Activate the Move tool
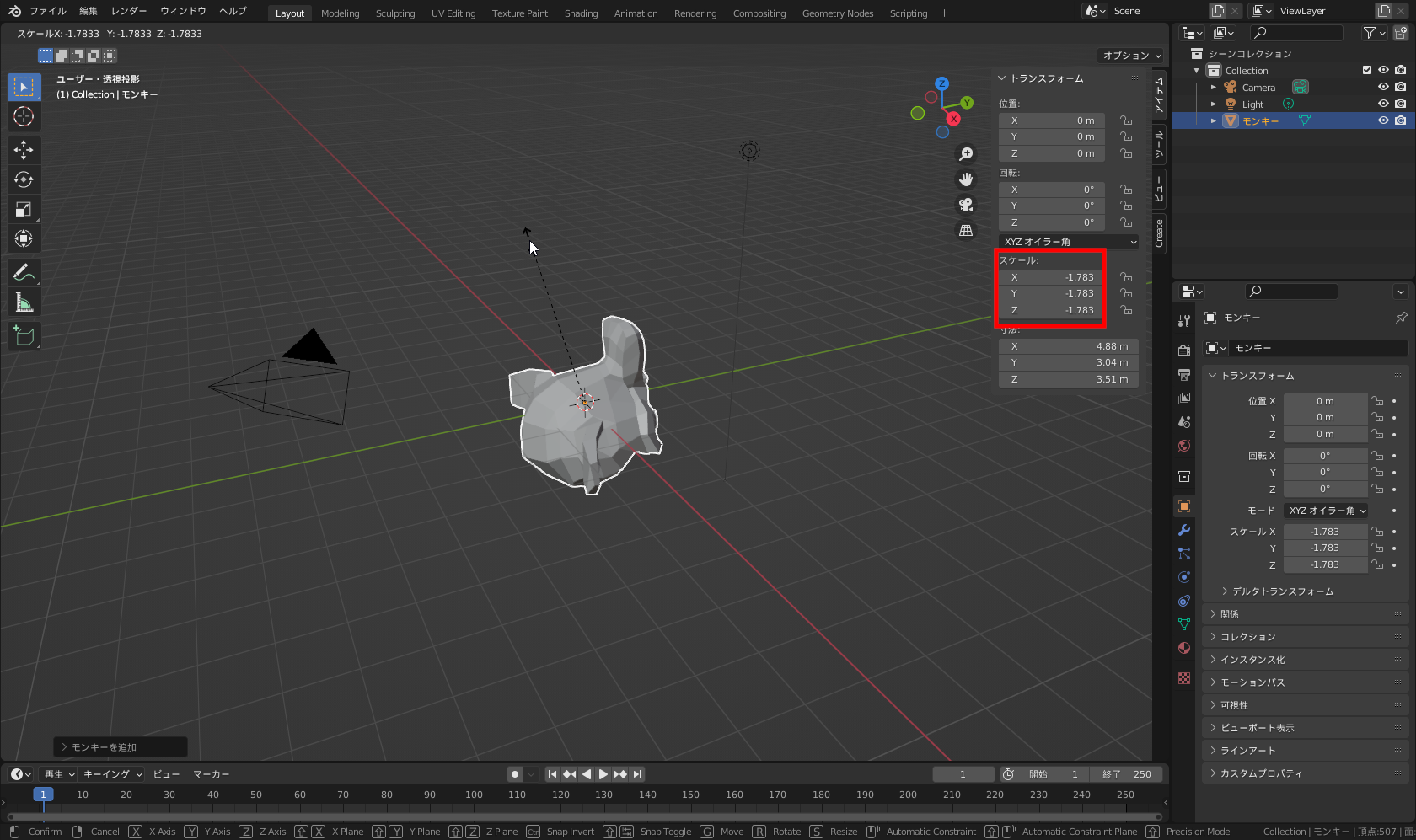This screenshot has height=840, width=1416. [x=24, y=150]
